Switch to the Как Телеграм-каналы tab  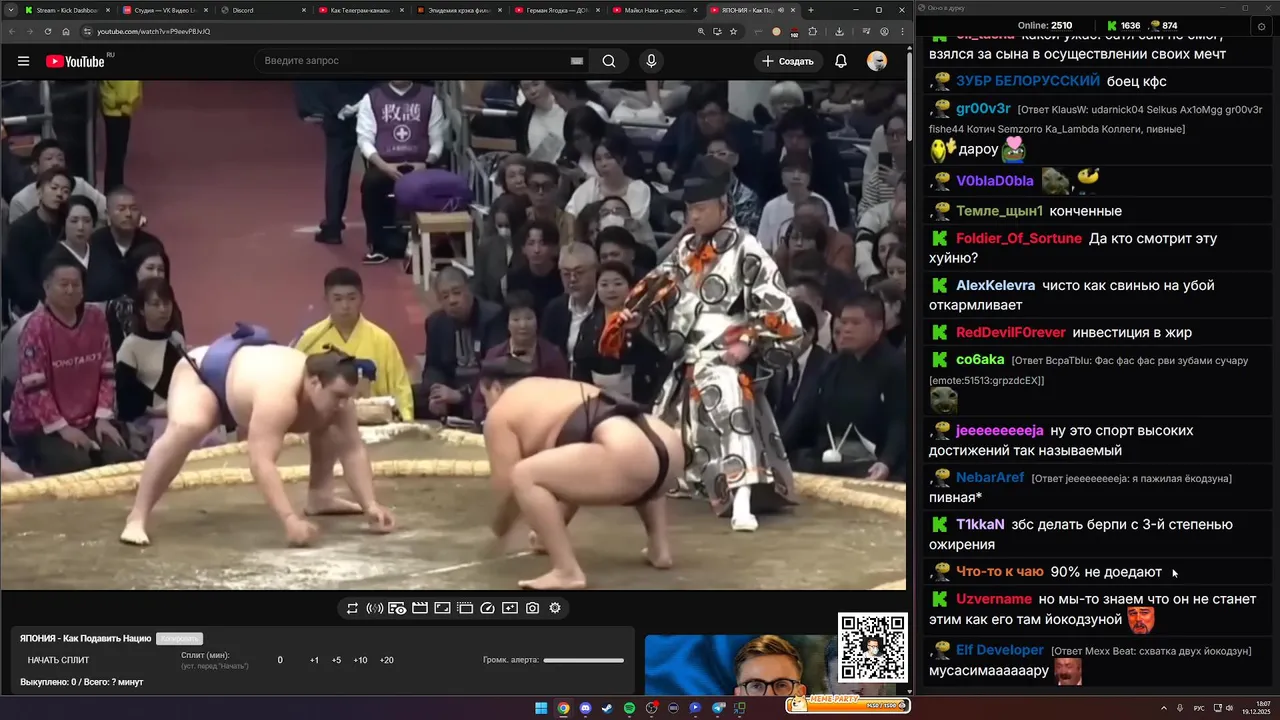pos(360,10)
